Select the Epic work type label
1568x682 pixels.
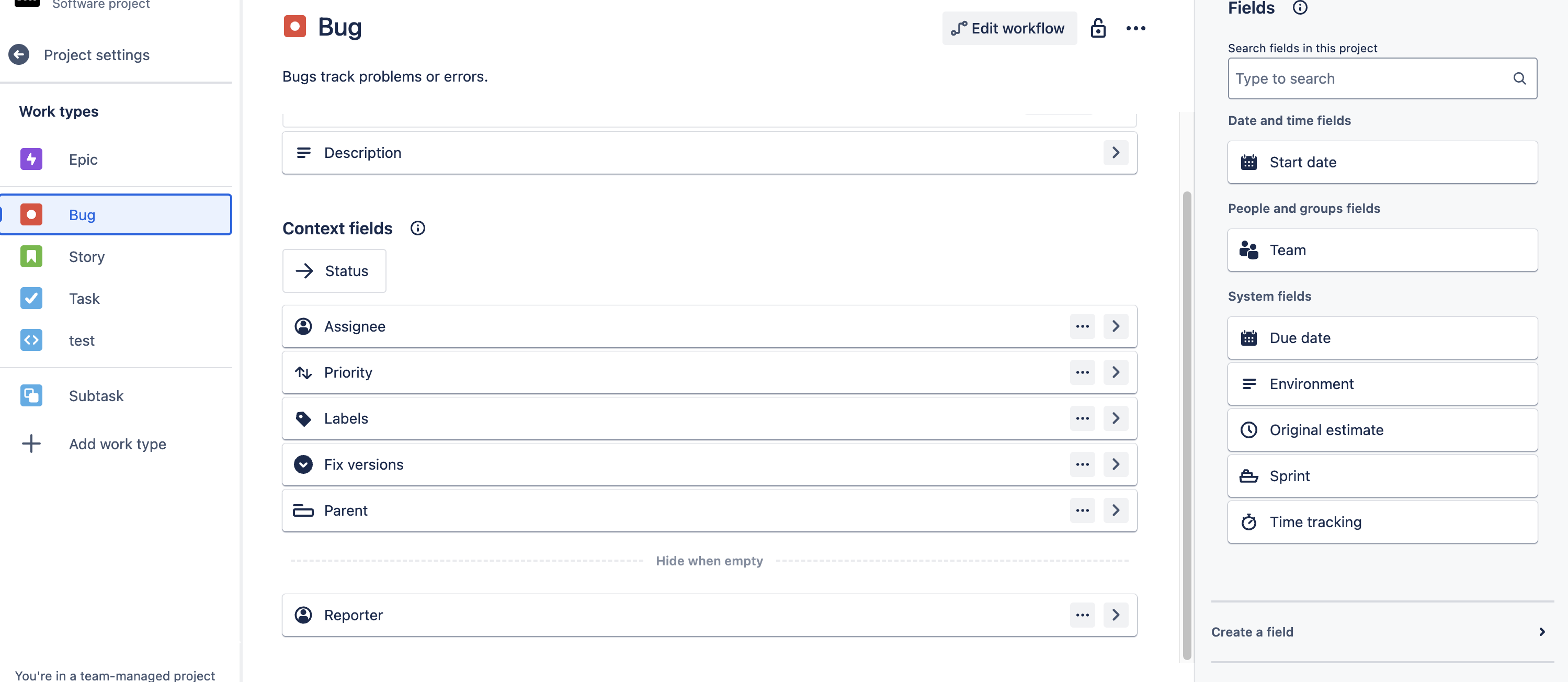[83, 160]
